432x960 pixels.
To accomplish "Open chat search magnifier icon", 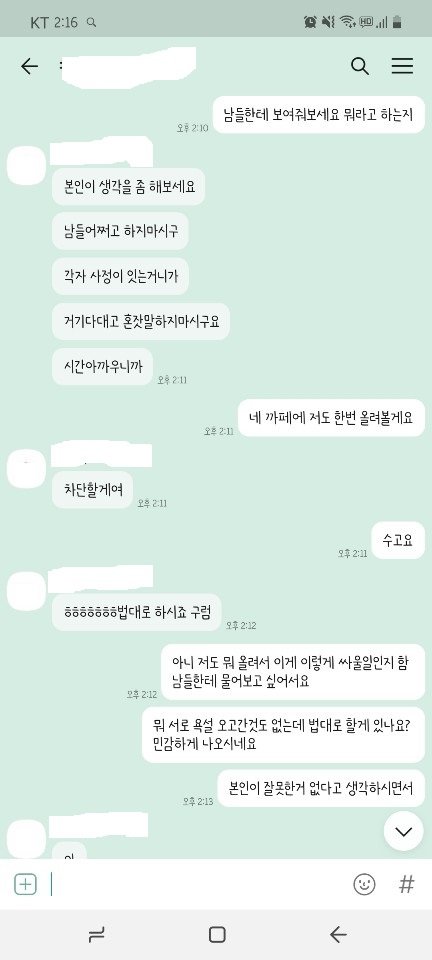I will coord(360,66).
